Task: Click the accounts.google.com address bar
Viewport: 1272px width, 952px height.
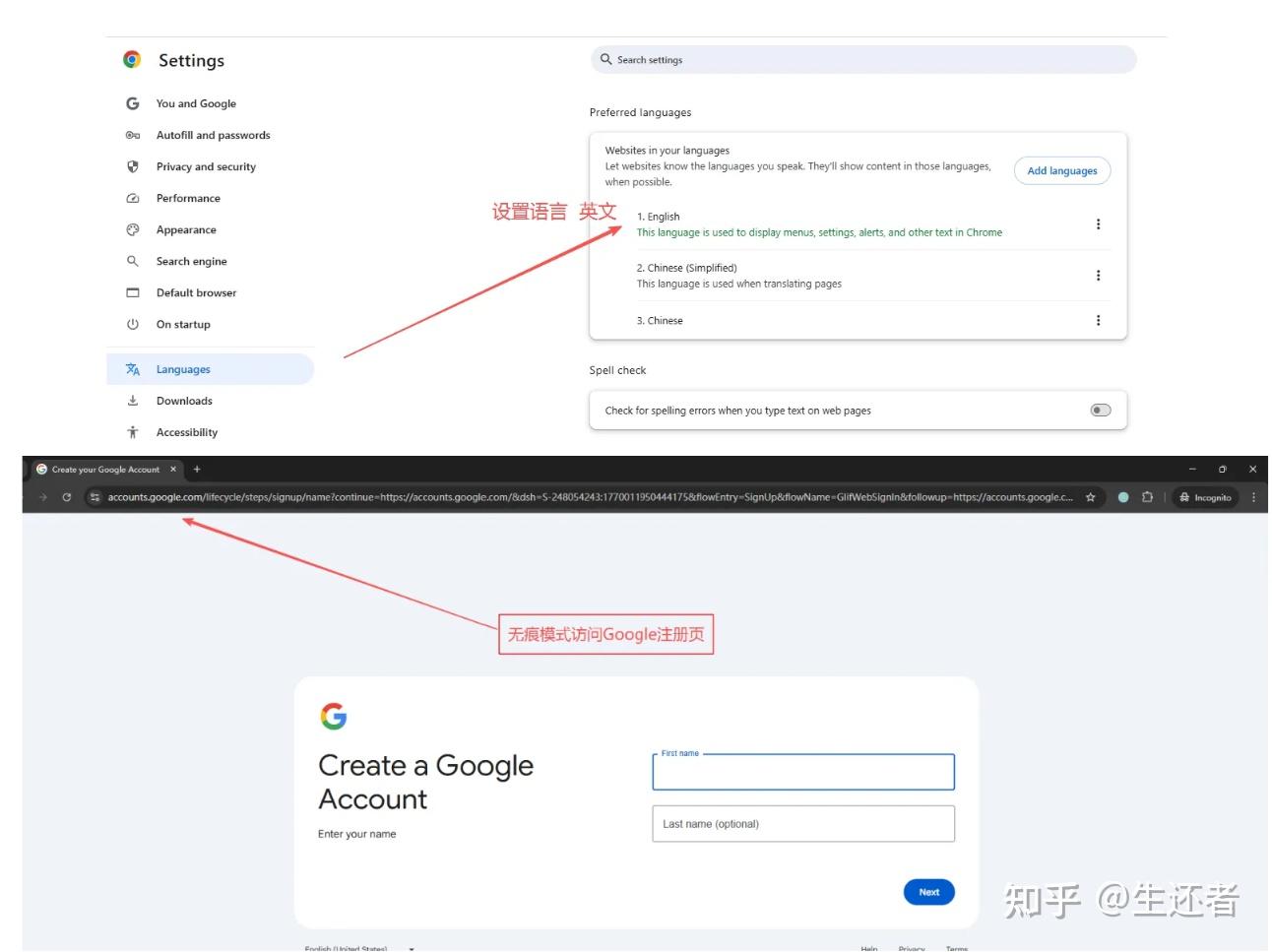Action: coord(591,497)
